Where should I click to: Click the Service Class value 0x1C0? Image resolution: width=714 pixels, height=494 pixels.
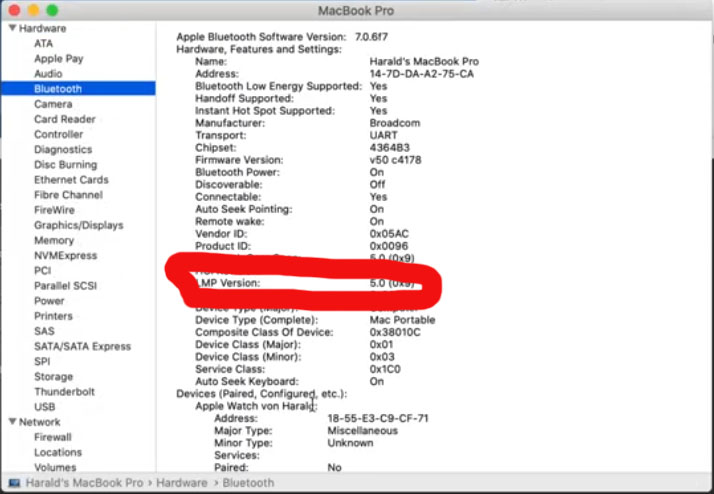coord(385,369)
